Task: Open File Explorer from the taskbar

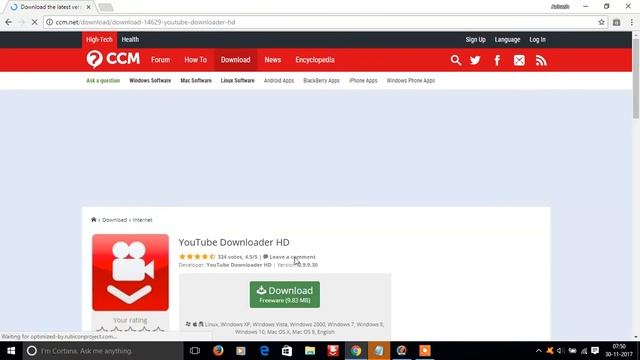Action: coord(310,351)
